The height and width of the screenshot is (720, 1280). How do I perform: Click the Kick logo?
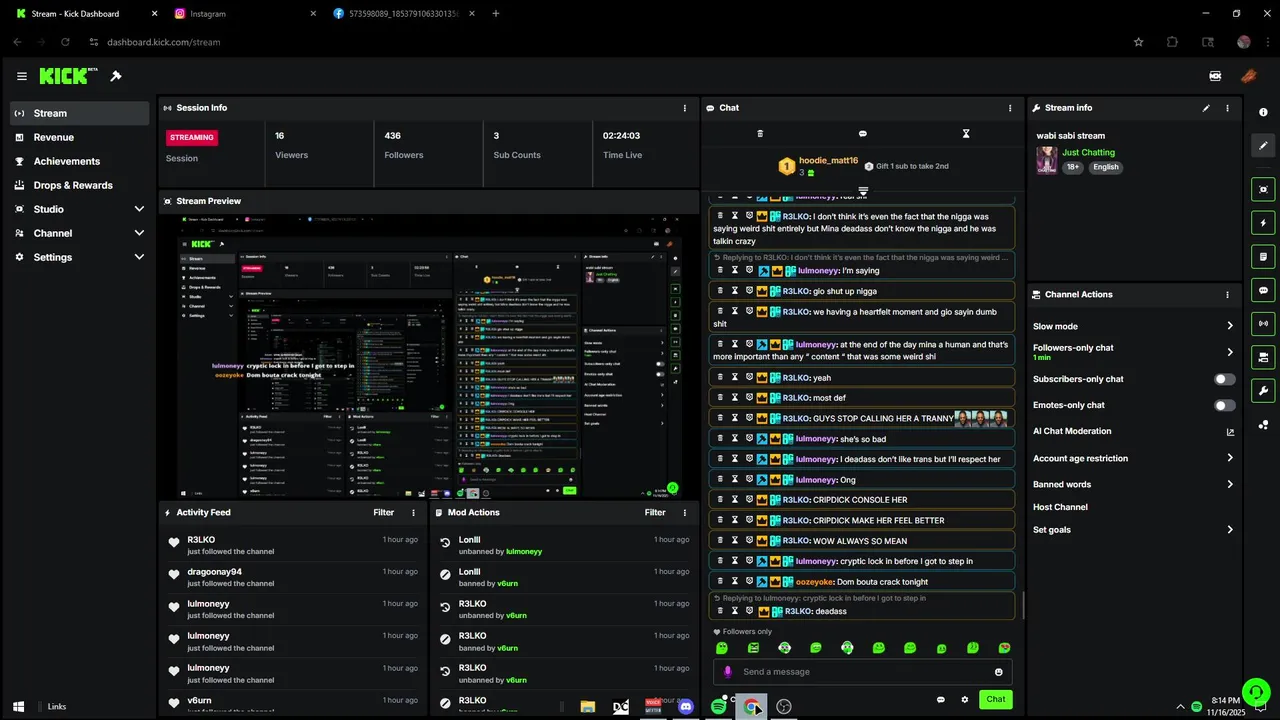click(68, 76)
